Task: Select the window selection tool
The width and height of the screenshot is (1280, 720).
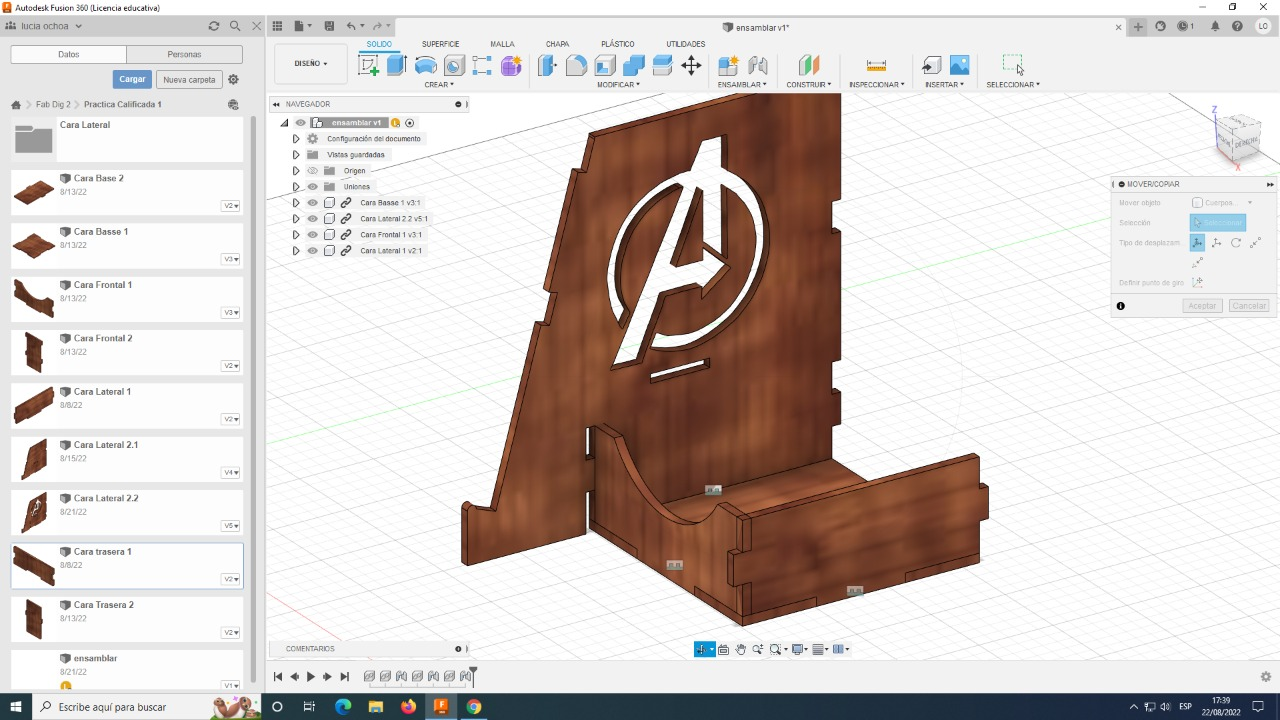Action: click(x=1013, y=66)
